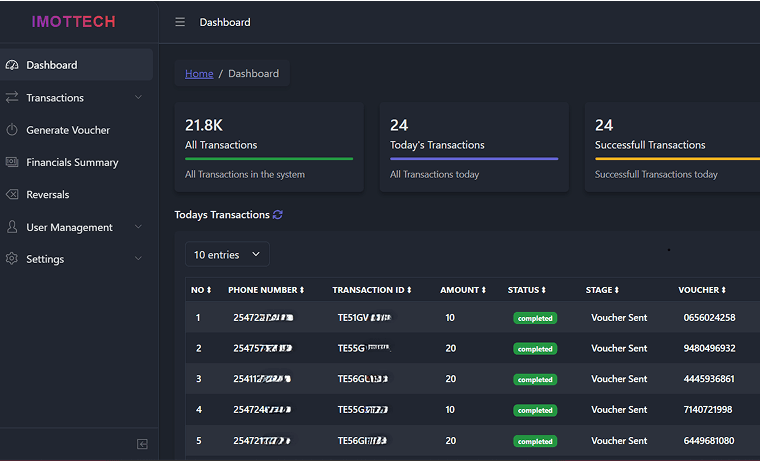Click the Dashboard speedometer icon in sidebar
Viewport: 760px width, 461px height.
(12, 65)
